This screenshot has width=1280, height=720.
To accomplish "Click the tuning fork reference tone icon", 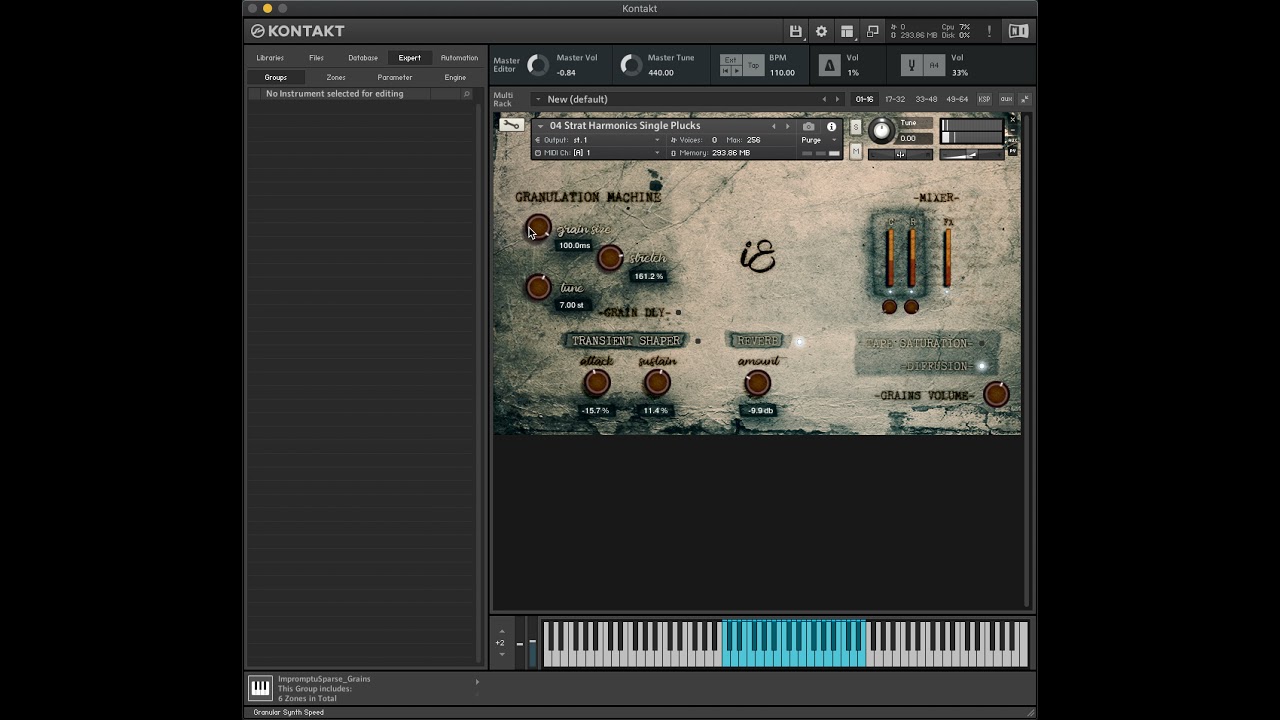I will coord(911,65).
